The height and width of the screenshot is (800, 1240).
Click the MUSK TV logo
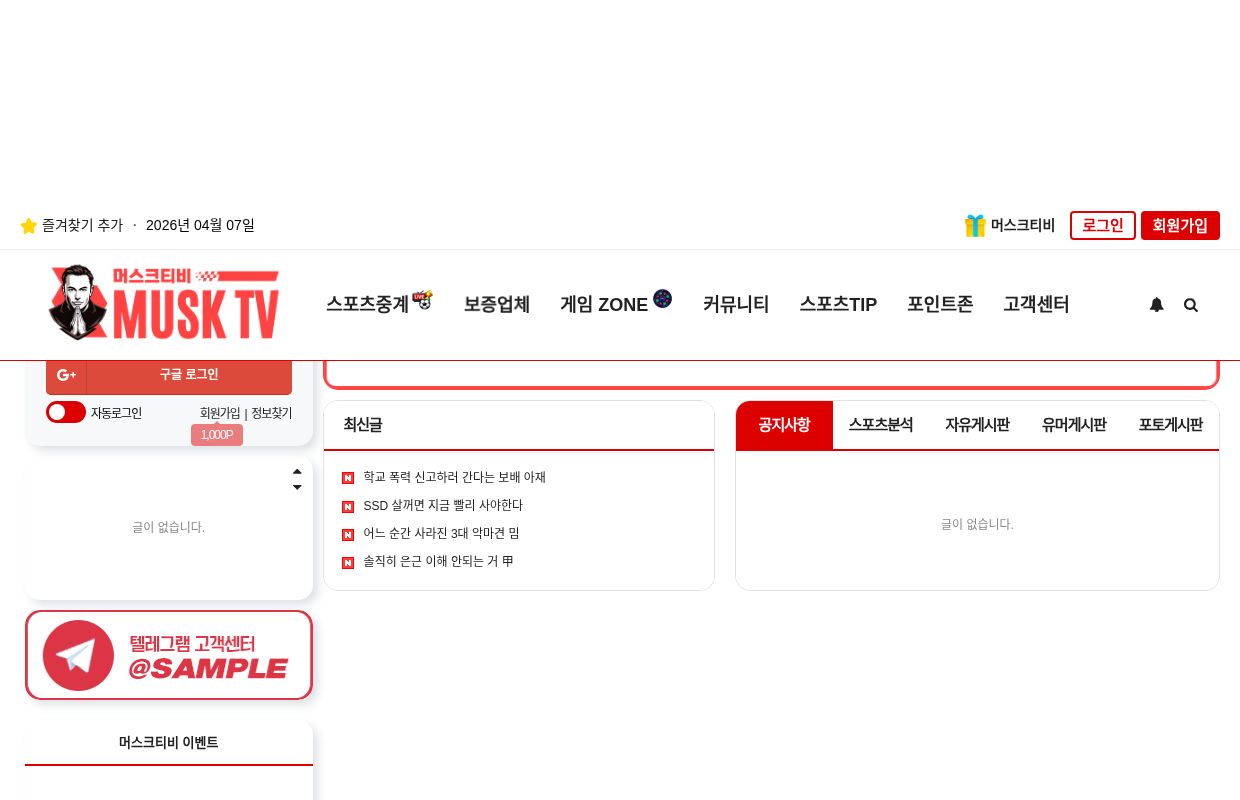pyautogui.click(x=163, y=303)
